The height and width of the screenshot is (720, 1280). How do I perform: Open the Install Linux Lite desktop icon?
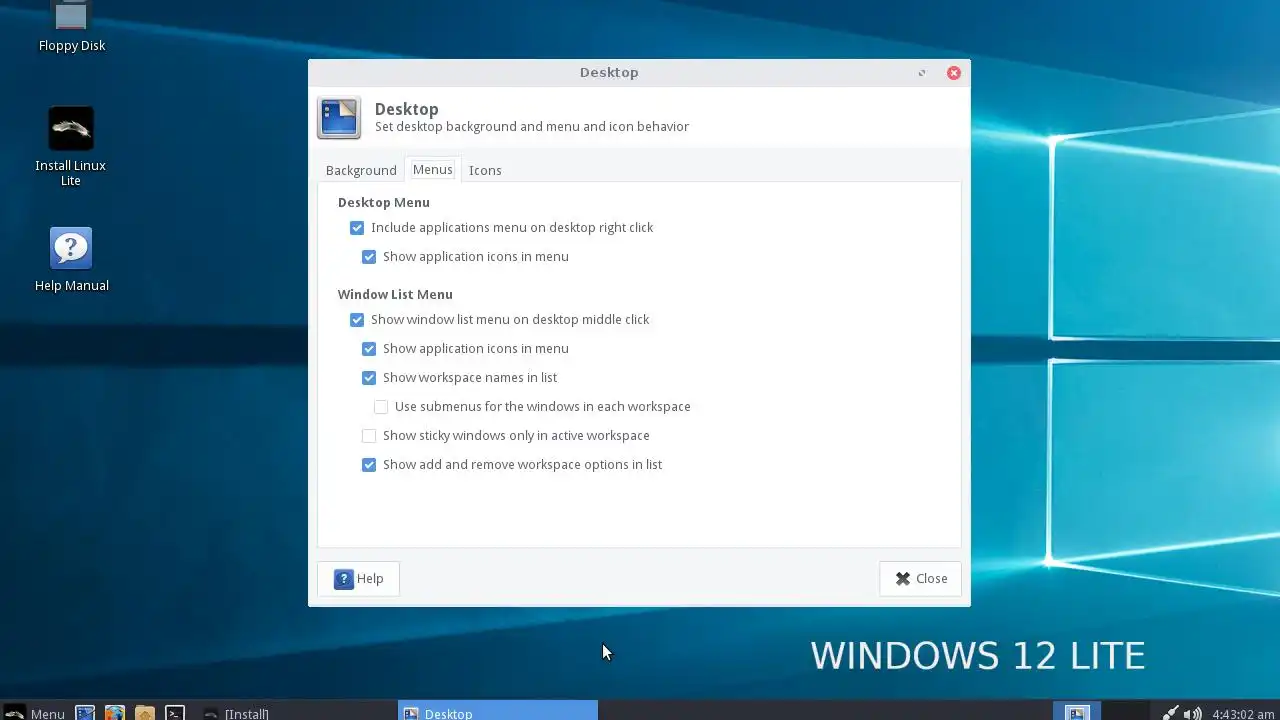(71, 146)
